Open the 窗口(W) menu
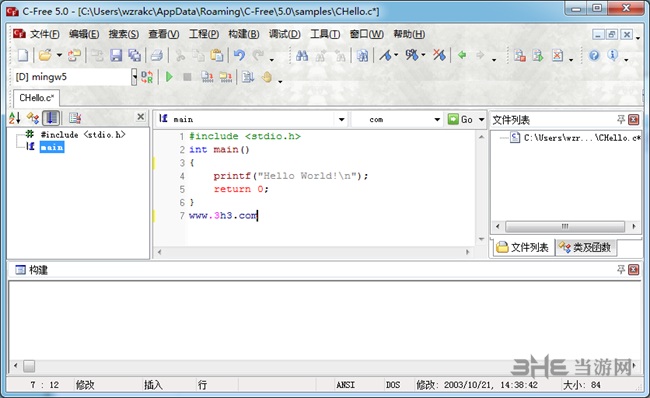This screenshot has height=398, width=650. click(x=366, y=34)
